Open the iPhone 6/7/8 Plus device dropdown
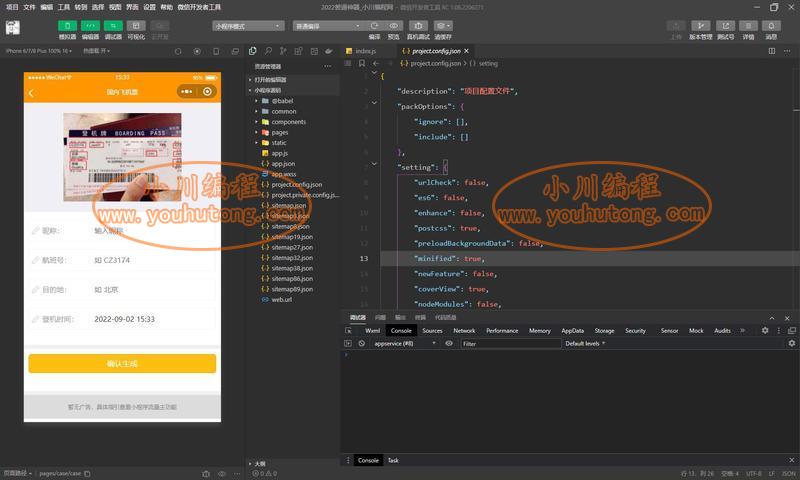Viewport: 800px width, 480px height. pyautogui.click(x=39, y=51)
